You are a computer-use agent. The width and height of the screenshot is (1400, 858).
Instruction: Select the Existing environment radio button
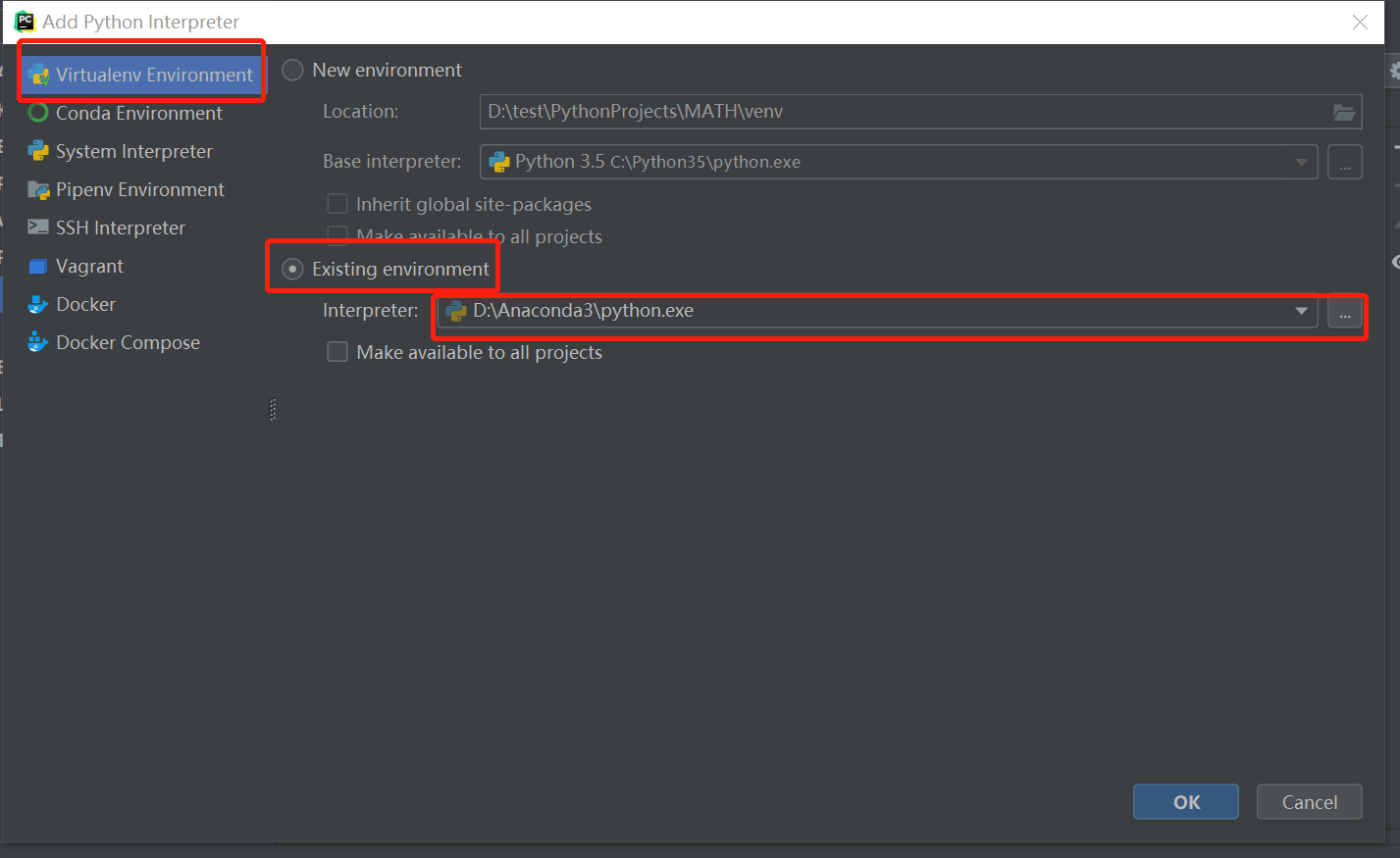coord(292,269)
